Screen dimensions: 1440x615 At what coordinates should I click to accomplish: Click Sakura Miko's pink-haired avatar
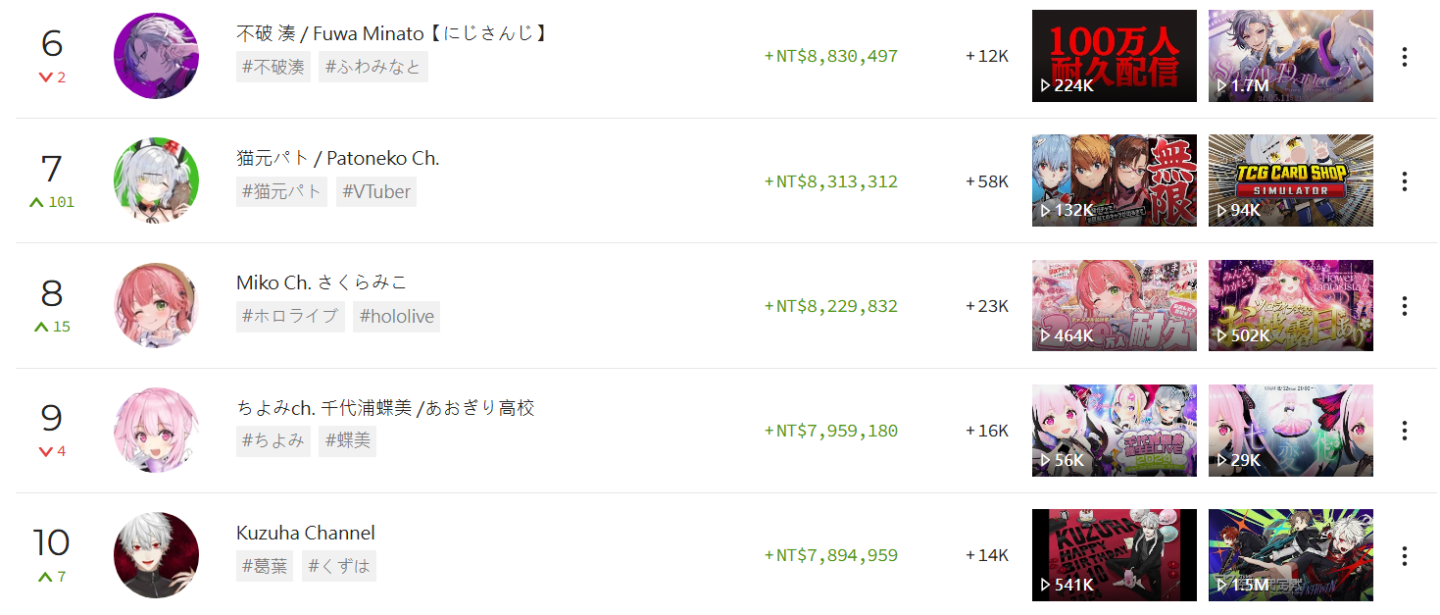(x=156, y=306)
